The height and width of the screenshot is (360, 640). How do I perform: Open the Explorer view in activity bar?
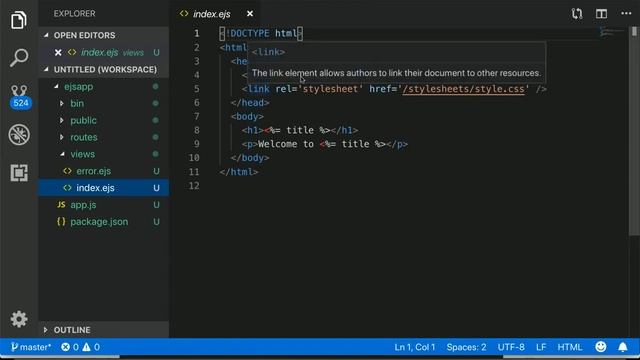pyautogui.click(x=19, y=20)
